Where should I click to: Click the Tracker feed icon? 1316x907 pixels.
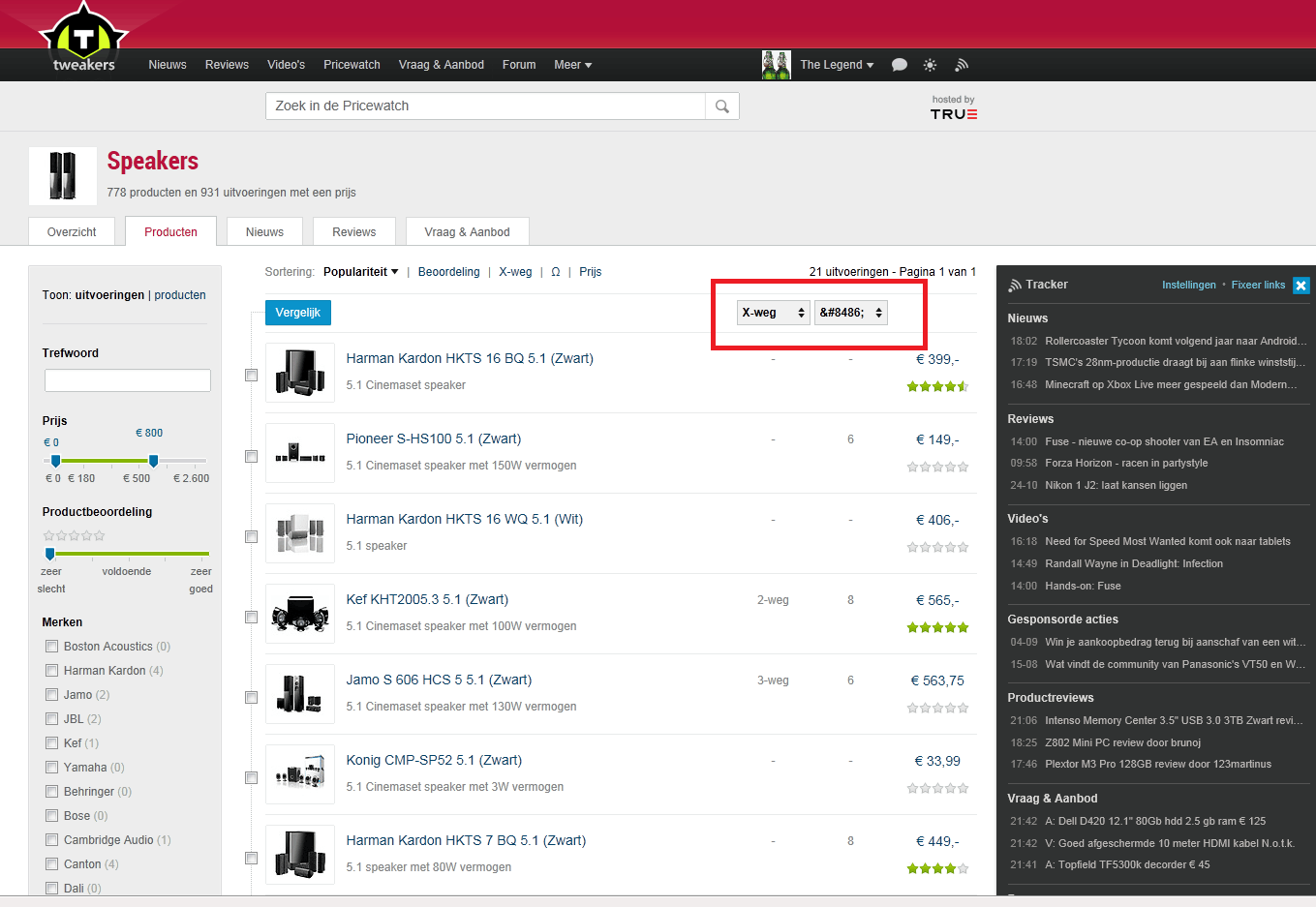click(x=1015, y=285)
